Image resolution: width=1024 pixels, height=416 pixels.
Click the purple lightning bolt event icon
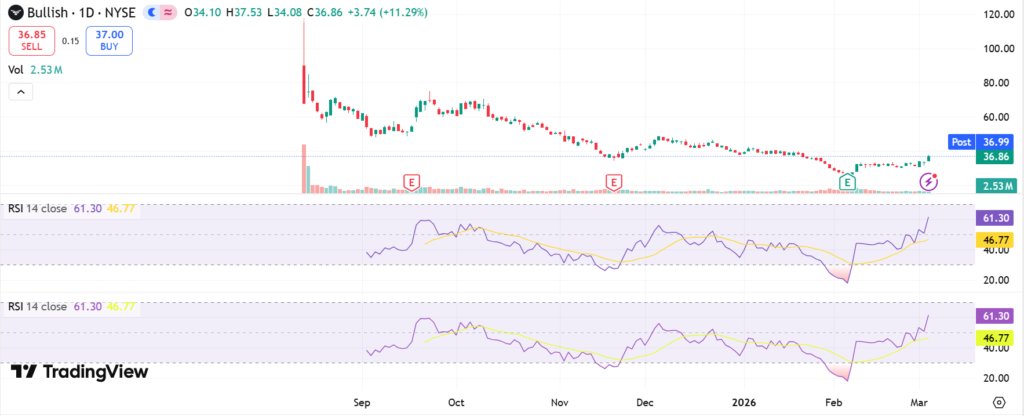tap(930, 181)
